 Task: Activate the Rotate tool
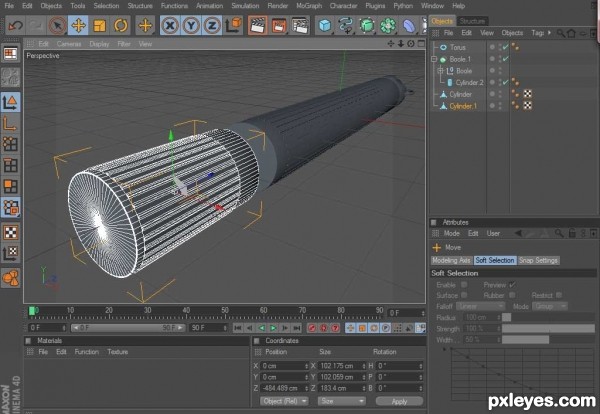121,26
